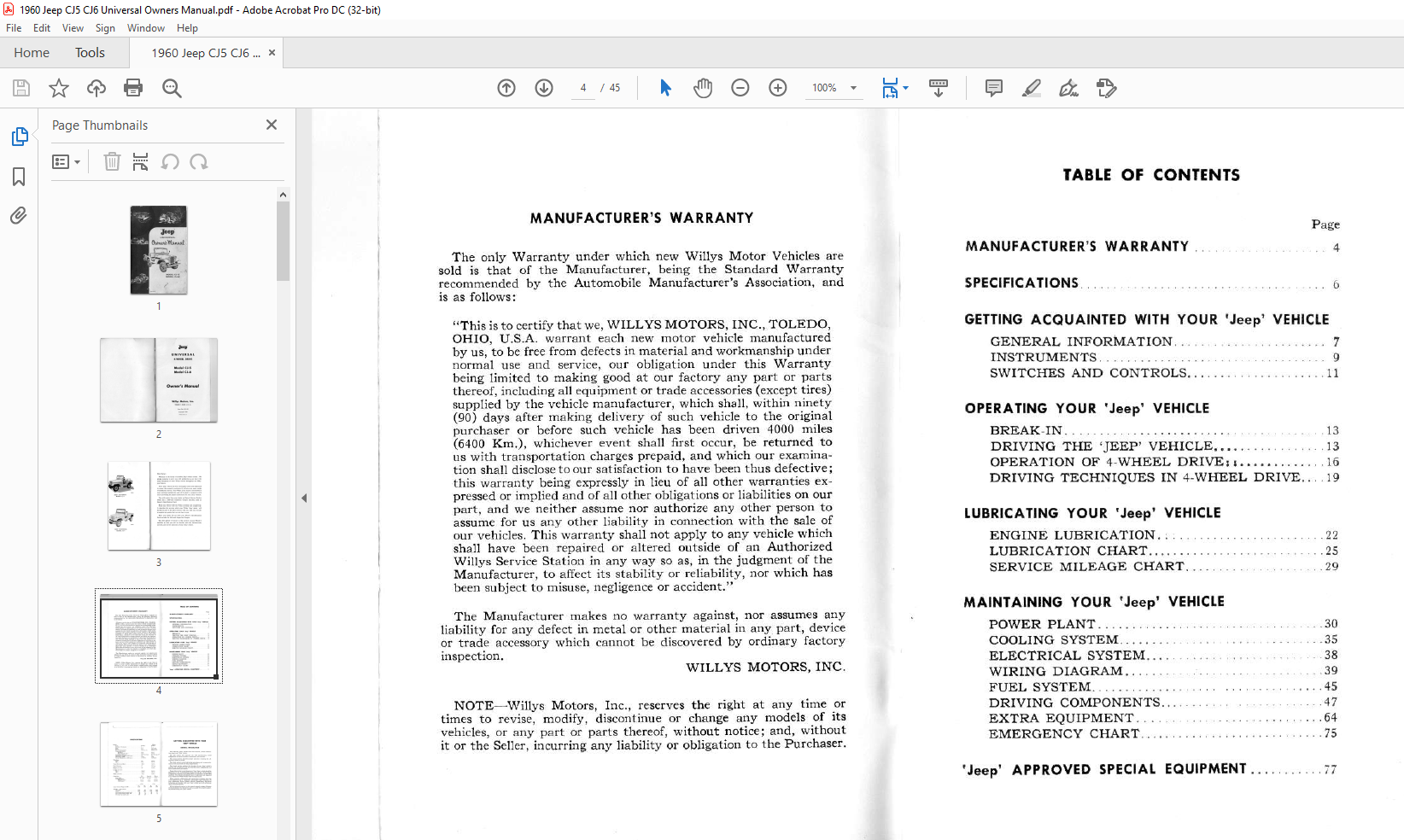Open the Sign menu
This screenshot has height=840, width=1404.
click(x=105, y=28)
